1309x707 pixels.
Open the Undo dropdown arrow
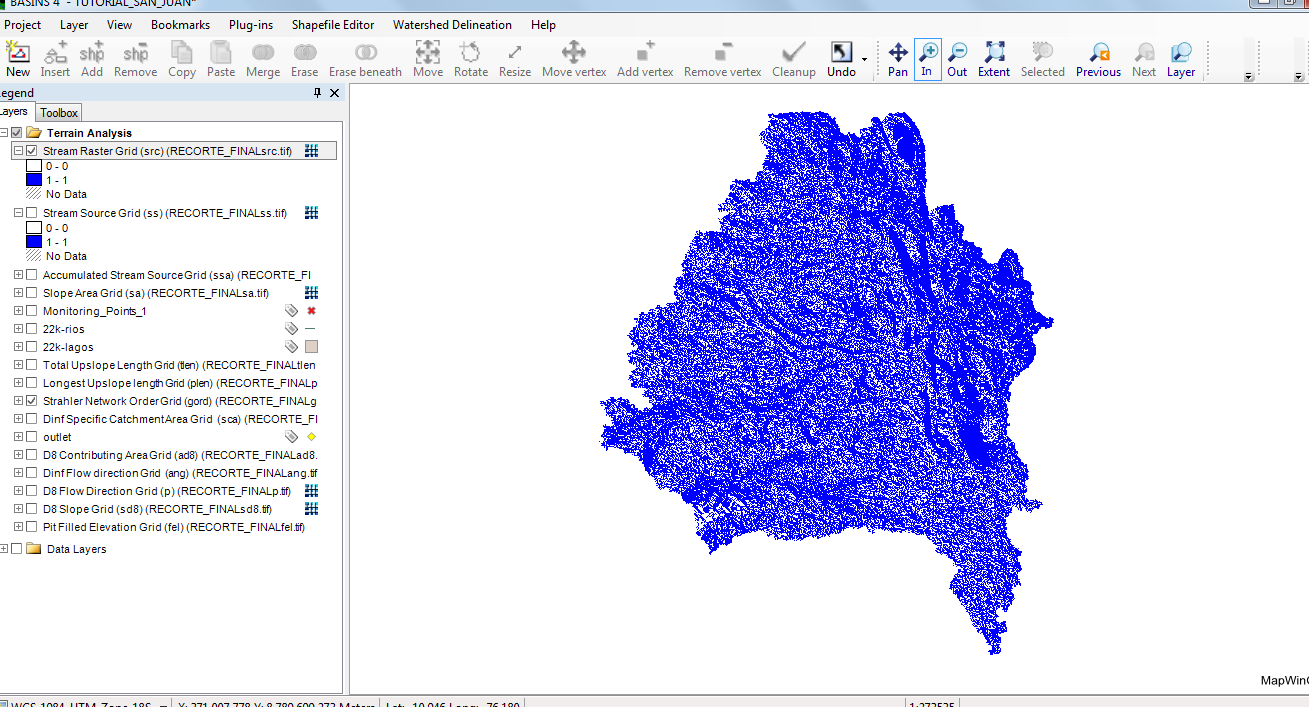pyautogui.click(x=864, y=60)
